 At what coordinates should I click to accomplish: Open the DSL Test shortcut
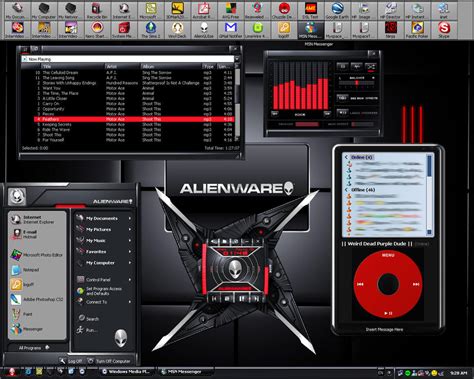310,11
